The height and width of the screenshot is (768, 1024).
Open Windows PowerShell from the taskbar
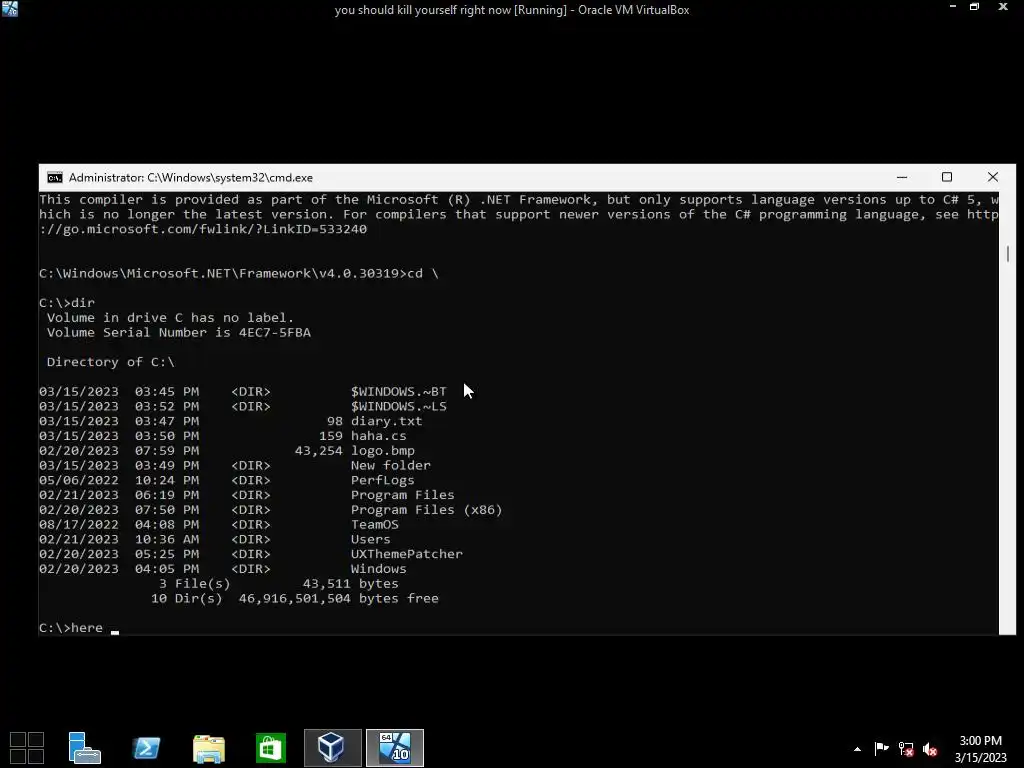[x=146, y=748]
